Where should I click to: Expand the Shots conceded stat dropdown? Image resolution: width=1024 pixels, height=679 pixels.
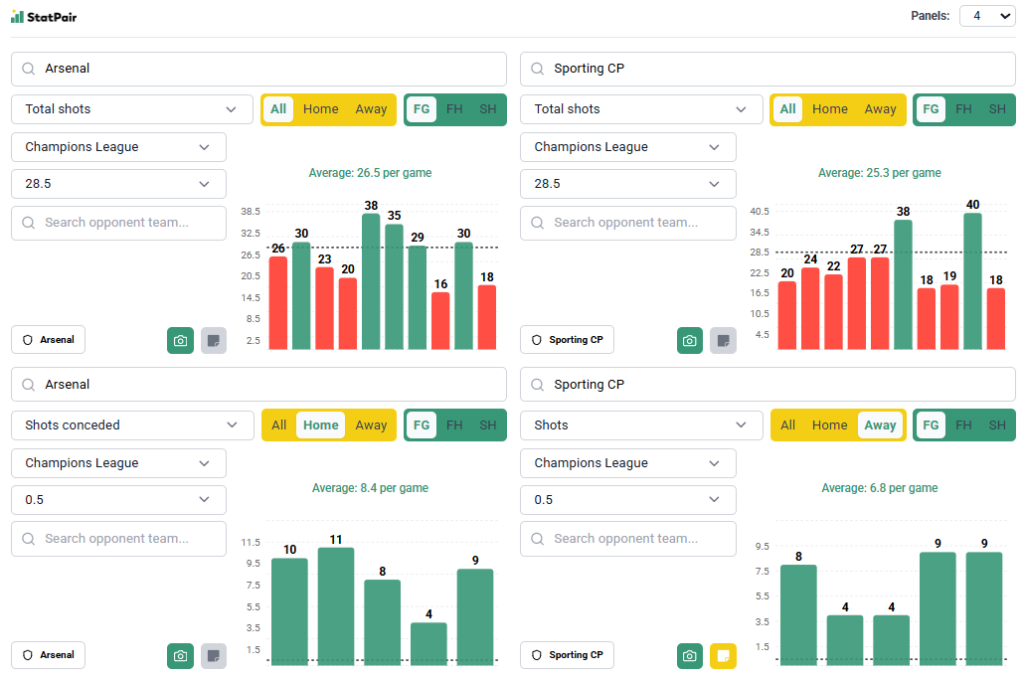pos(132,425)
